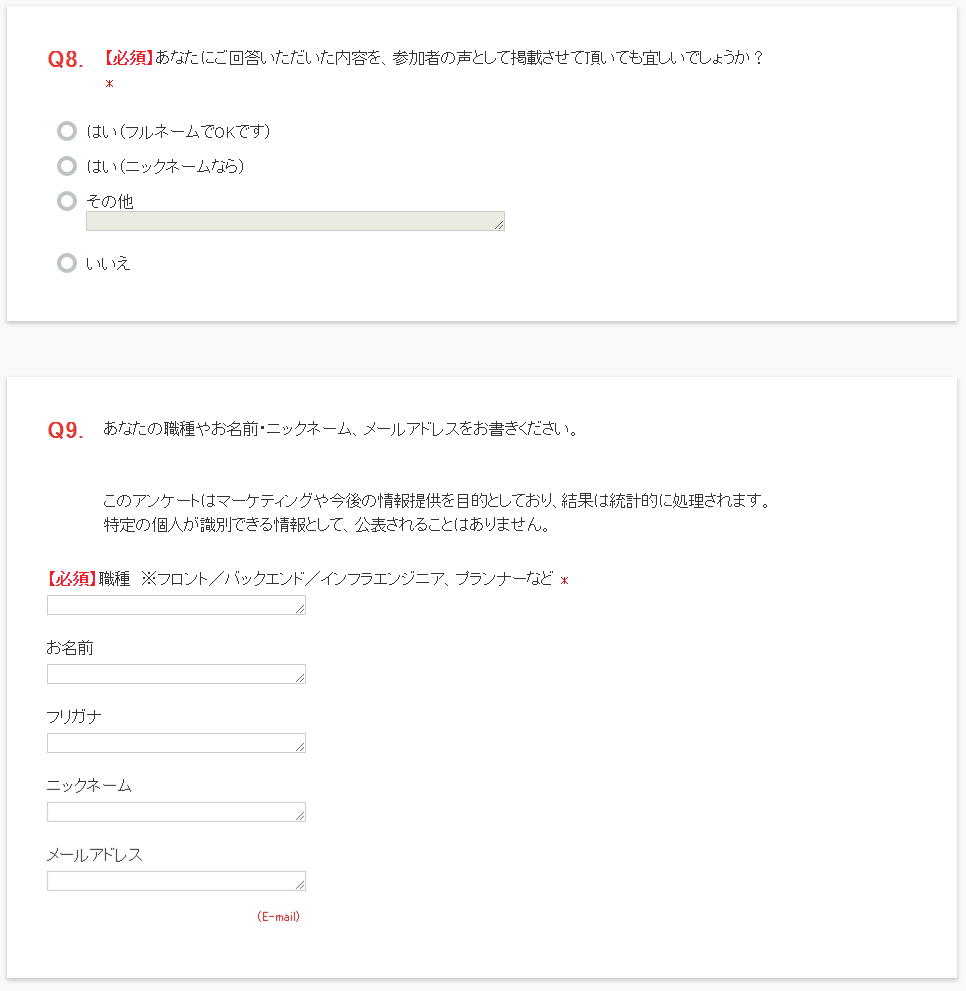966x991 pixels.
Task: Select the はい（ニックネームなら） radio option
Action: pos(67,166)
